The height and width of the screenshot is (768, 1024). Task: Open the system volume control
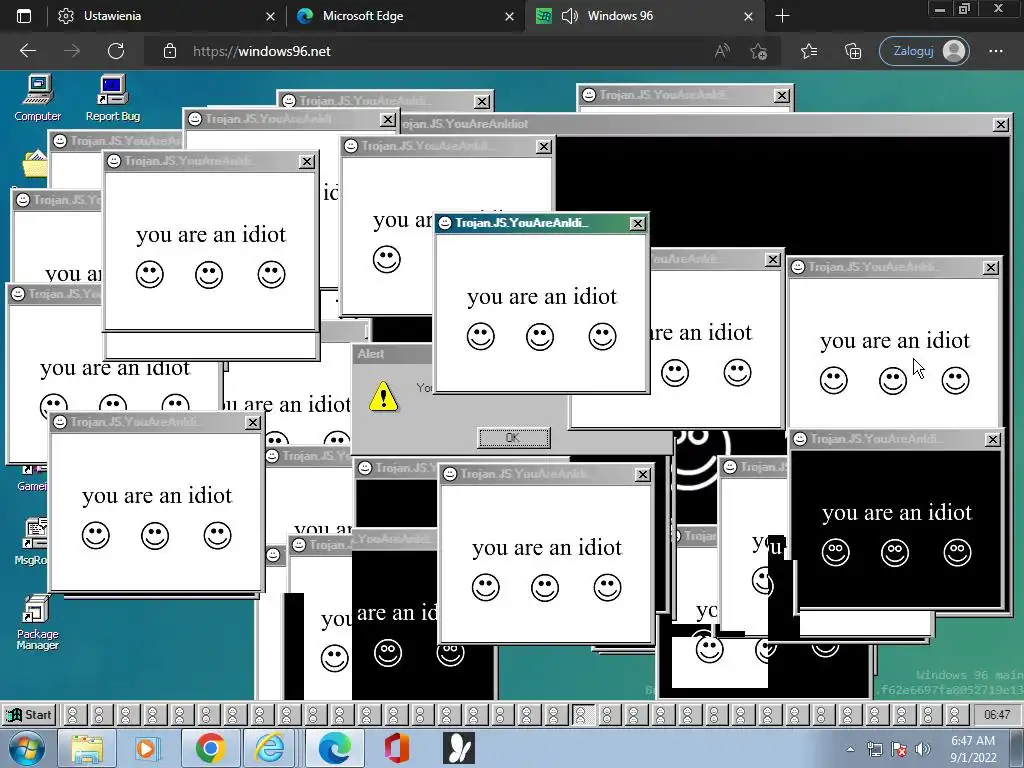pos(922,749)
